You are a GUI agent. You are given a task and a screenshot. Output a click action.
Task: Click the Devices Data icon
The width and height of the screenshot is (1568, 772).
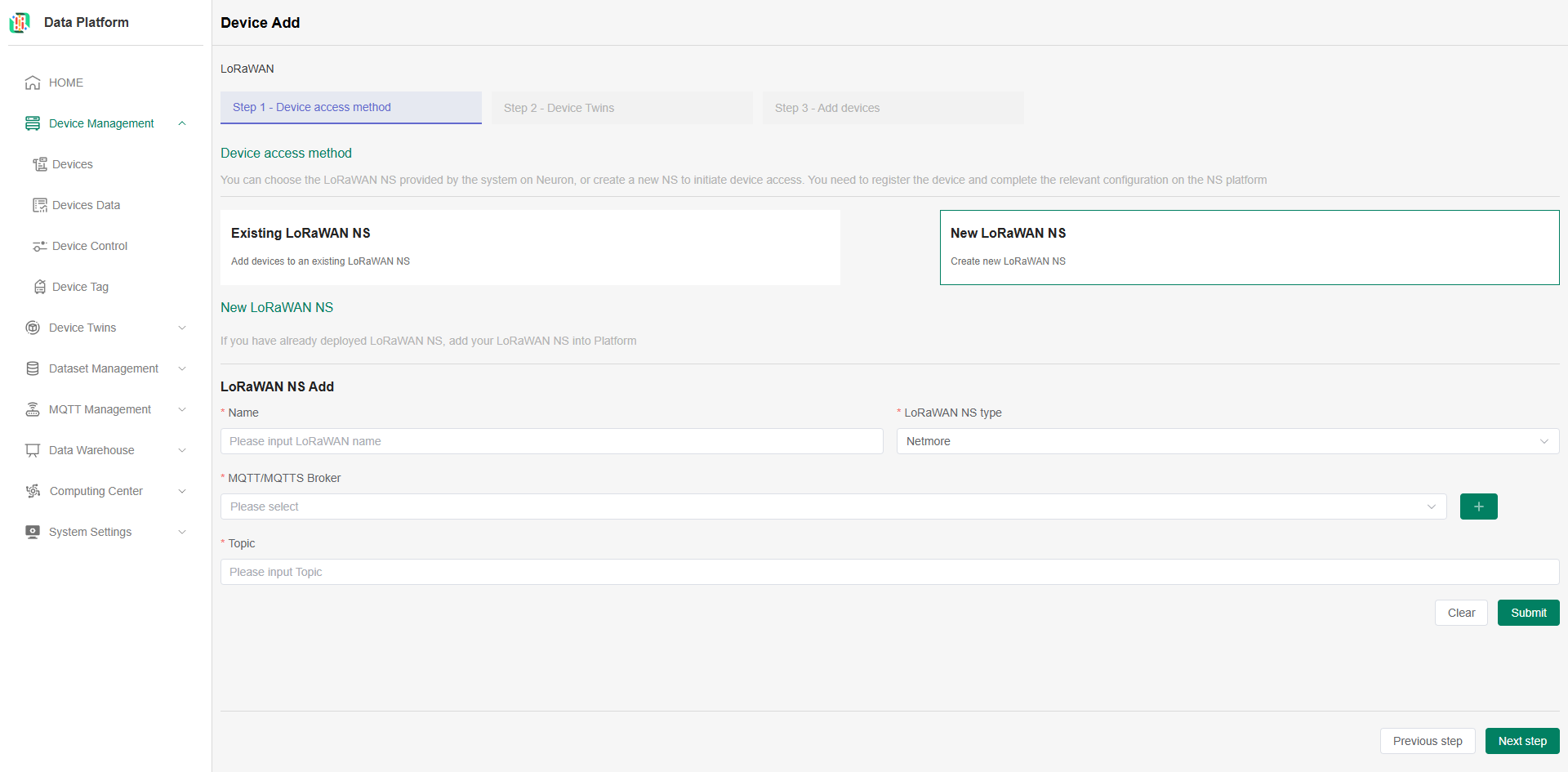point(39,205)
